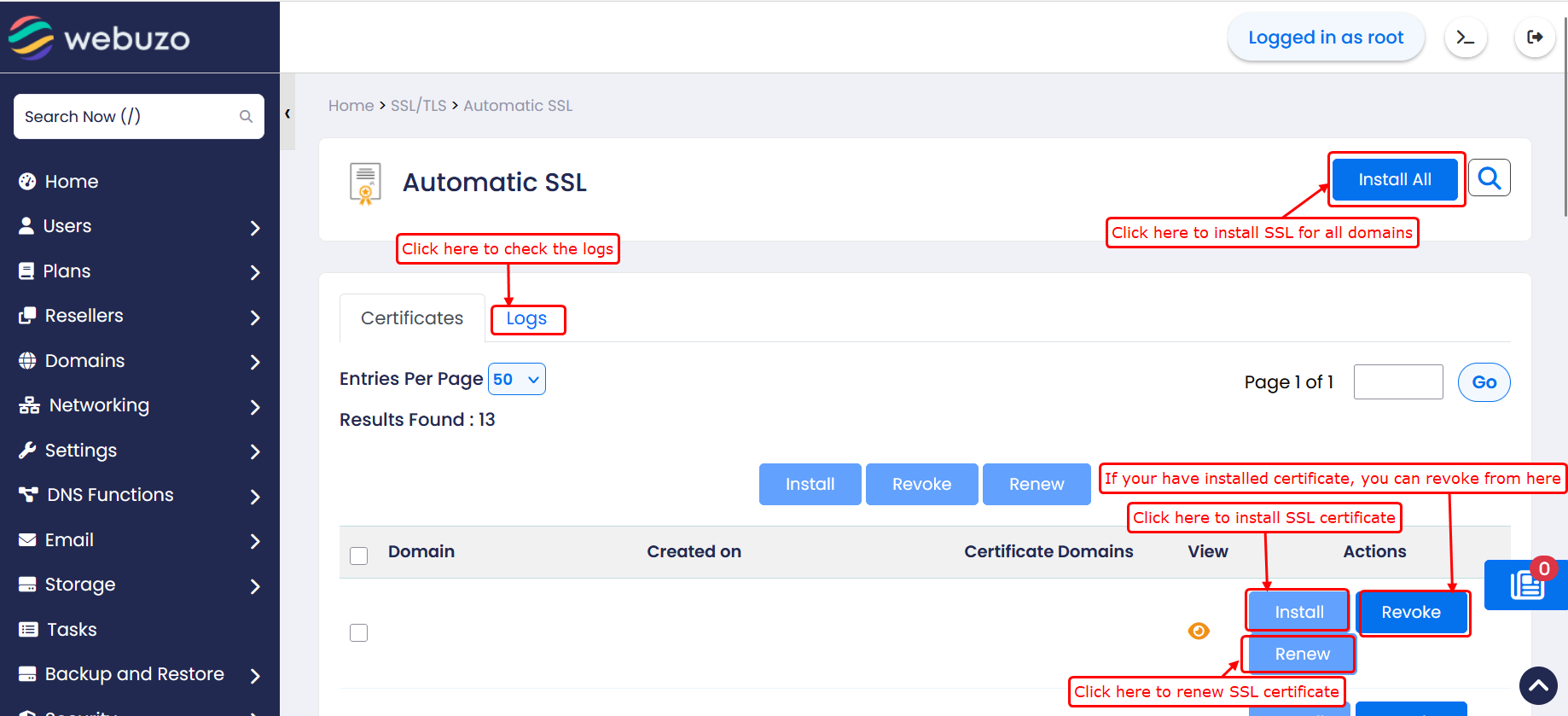Screen dimensions: 1568x716
Task: Collapse the sidebar with the arrow handle
Action: tap(287, 114)
